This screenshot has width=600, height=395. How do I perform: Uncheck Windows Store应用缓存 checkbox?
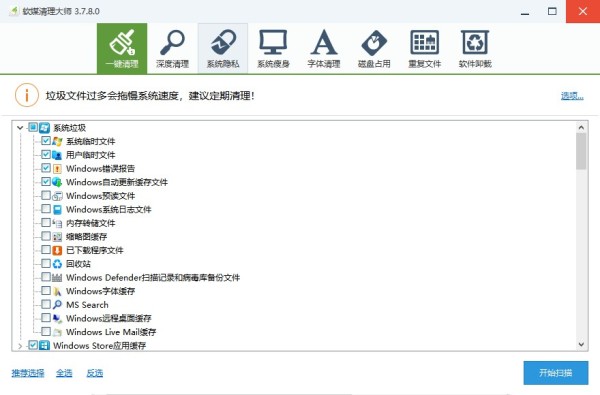[x=33, y=345]
